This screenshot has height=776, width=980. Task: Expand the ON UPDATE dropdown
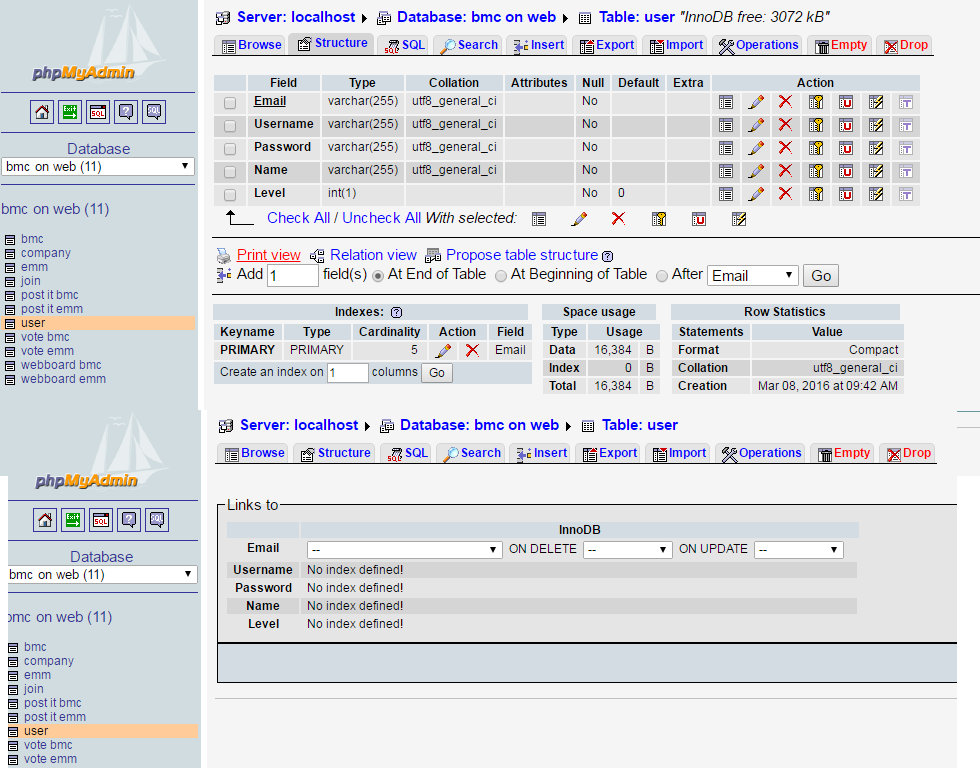[799, 550]
